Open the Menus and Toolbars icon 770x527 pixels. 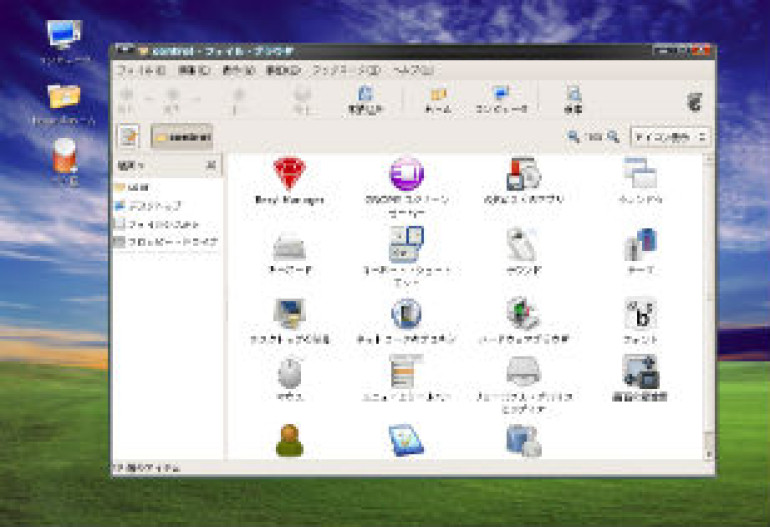pyautogui.click(x=406, y=371)
